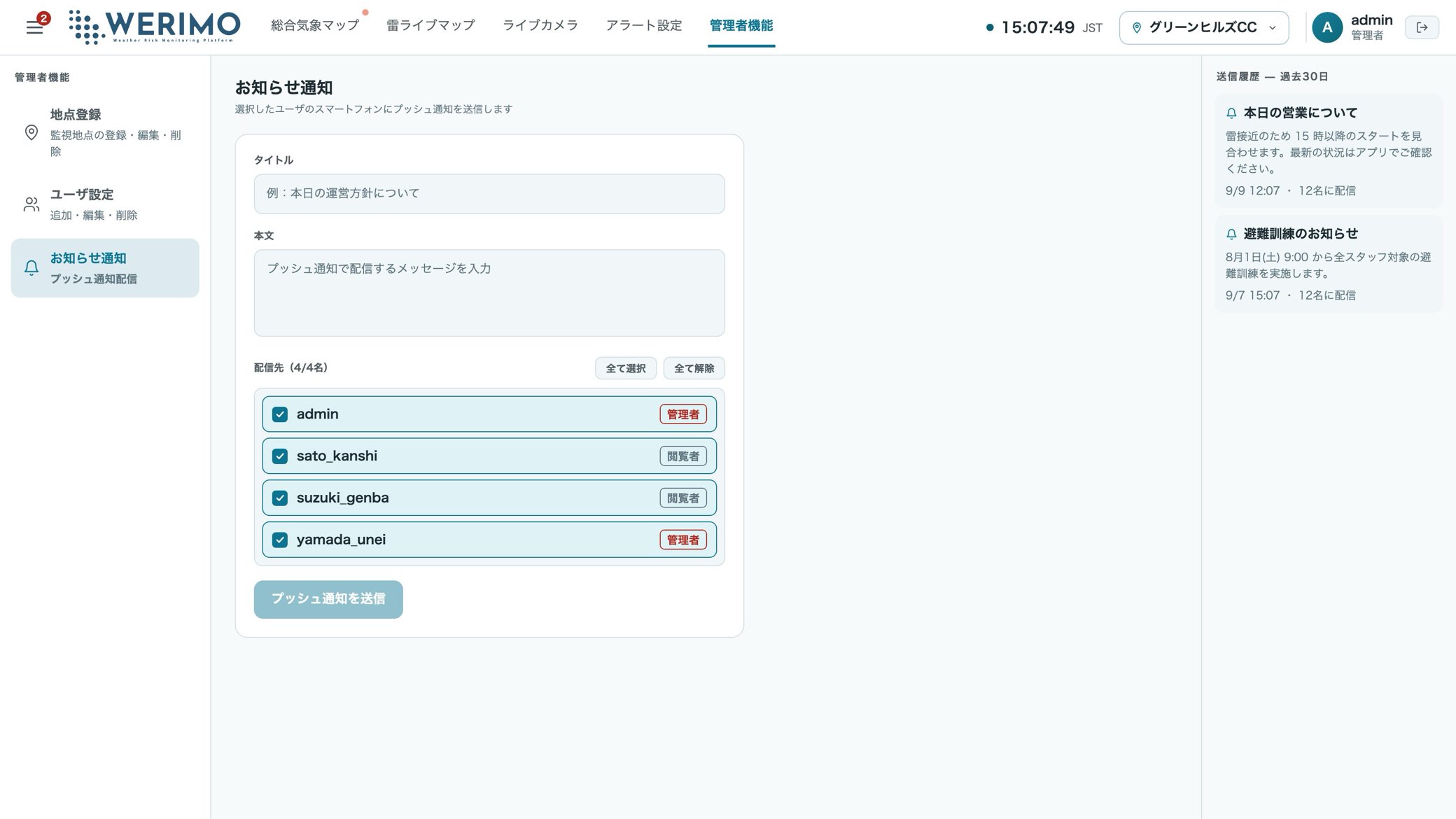Click the 管理者 badge on yamada_unei row
Image resolution: width=1456 pixels, height=819 pixels.
682,540
